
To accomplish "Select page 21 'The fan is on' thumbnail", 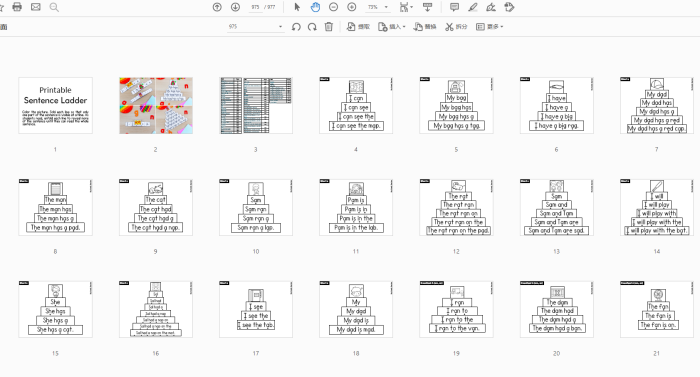I will [x=657, y=309].
